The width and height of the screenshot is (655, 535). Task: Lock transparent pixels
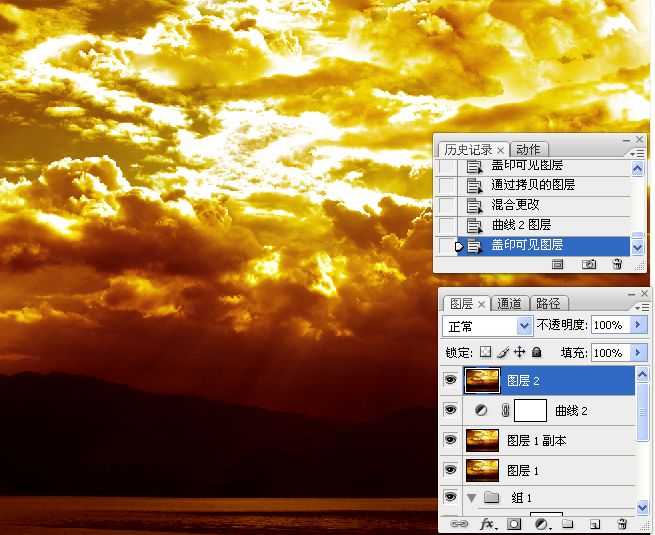485,352
